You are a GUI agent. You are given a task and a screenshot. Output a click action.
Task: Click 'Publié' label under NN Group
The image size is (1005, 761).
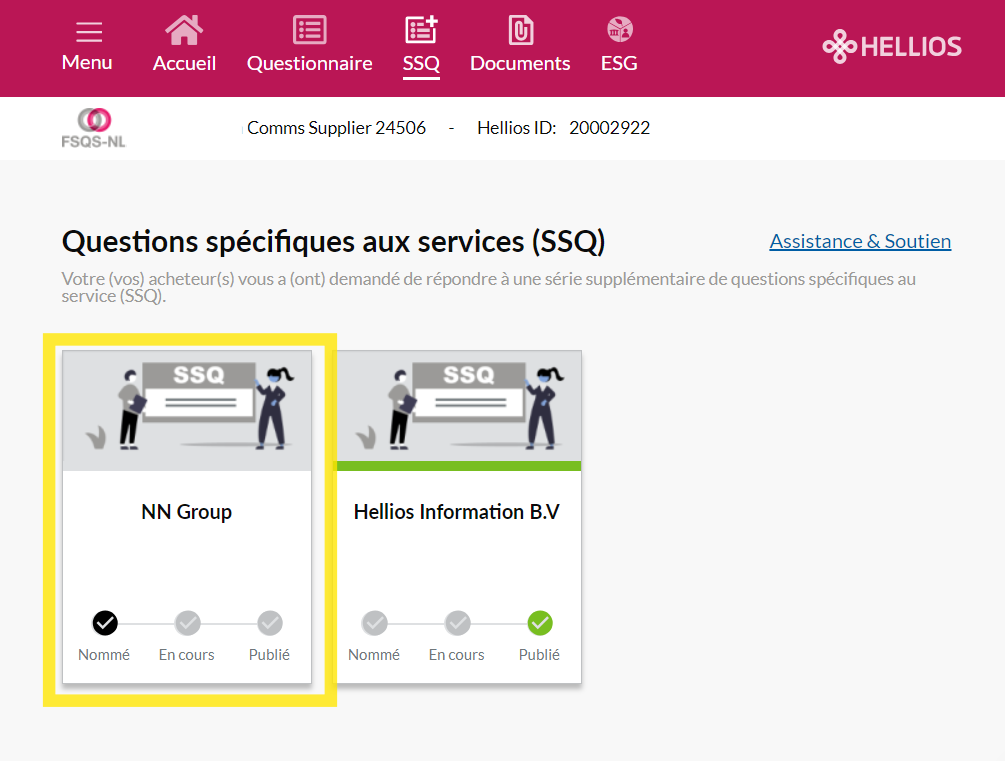[269, 655]
